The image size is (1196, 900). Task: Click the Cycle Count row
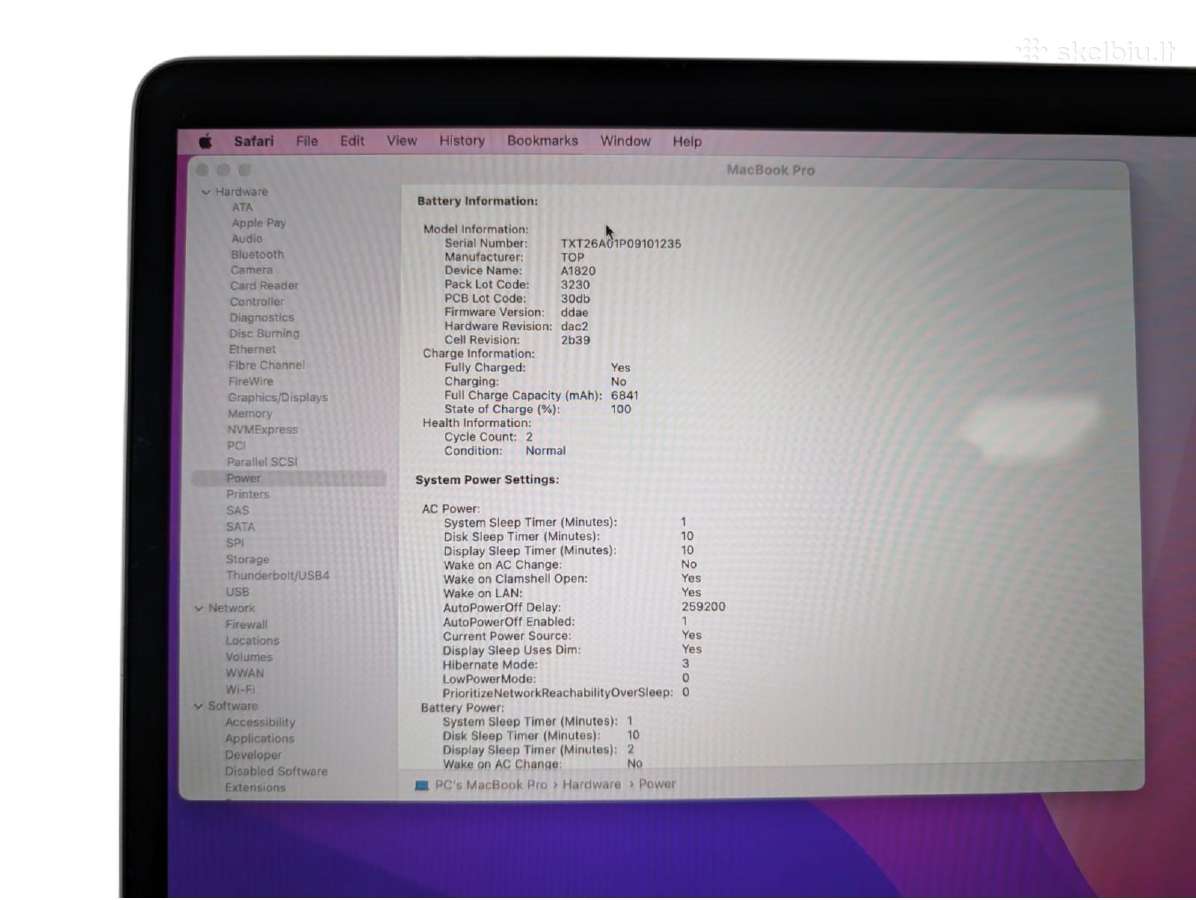tap(488, 438)
